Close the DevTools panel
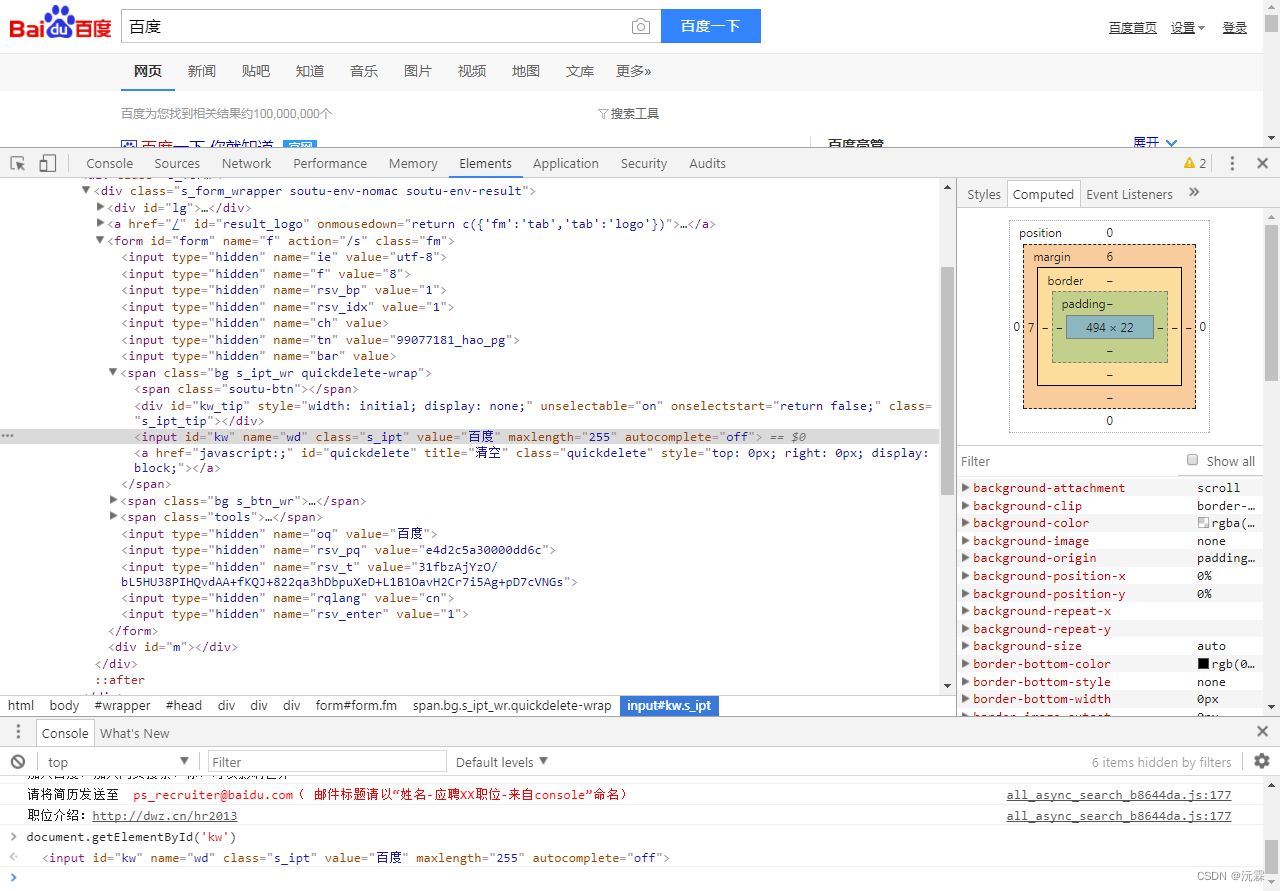Screen dimensions: 1280x891 1262,163
